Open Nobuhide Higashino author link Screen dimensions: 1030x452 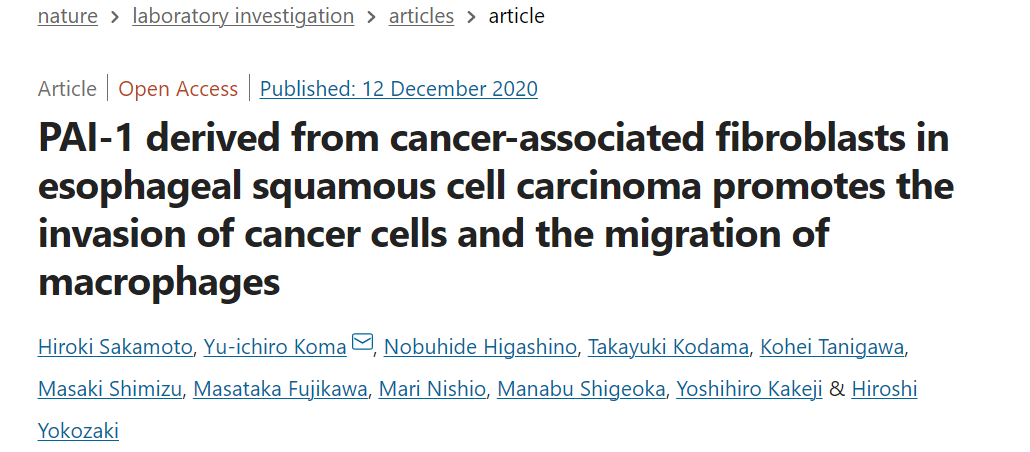tap(480, 347)
